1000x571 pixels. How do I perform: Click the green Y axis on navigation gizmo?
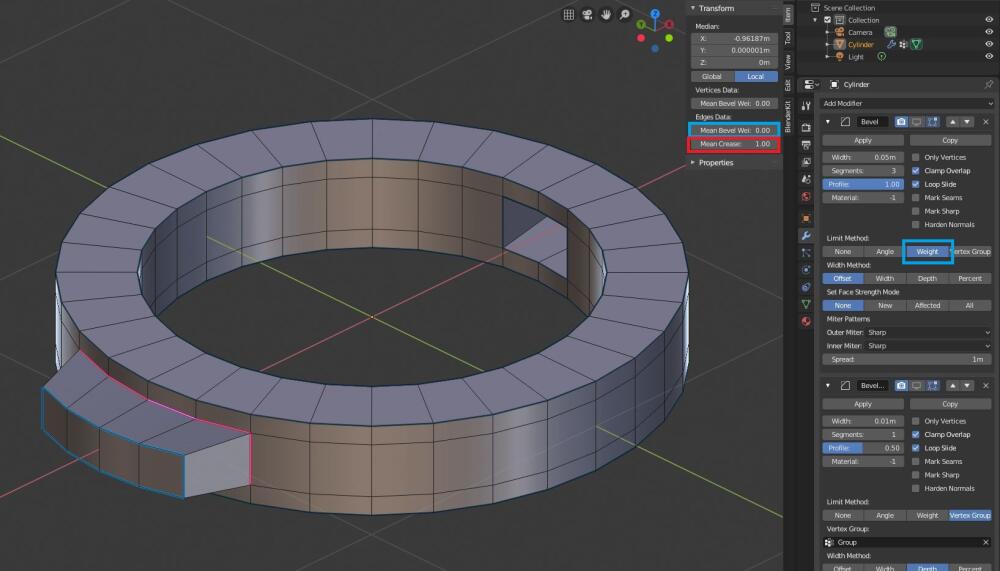click(x=641, y=25)
